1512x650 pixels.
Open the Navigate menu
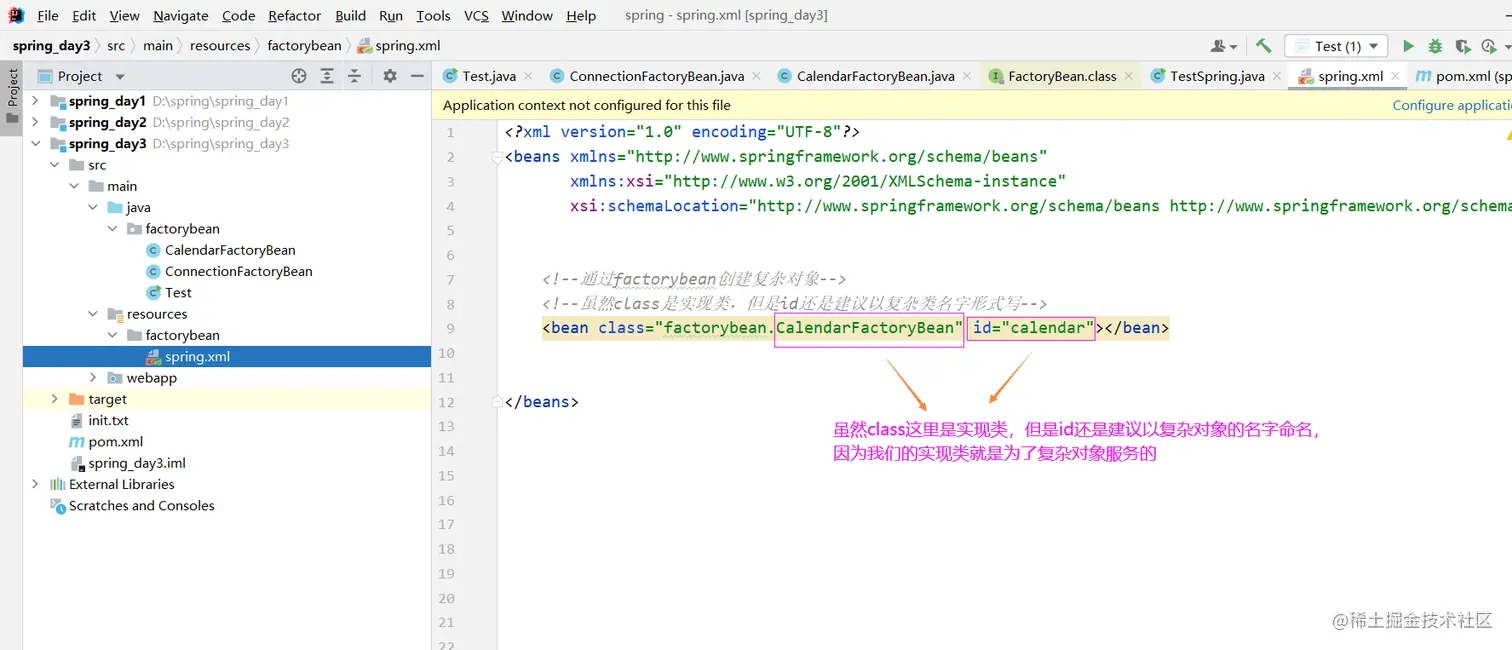click(181, 16)
